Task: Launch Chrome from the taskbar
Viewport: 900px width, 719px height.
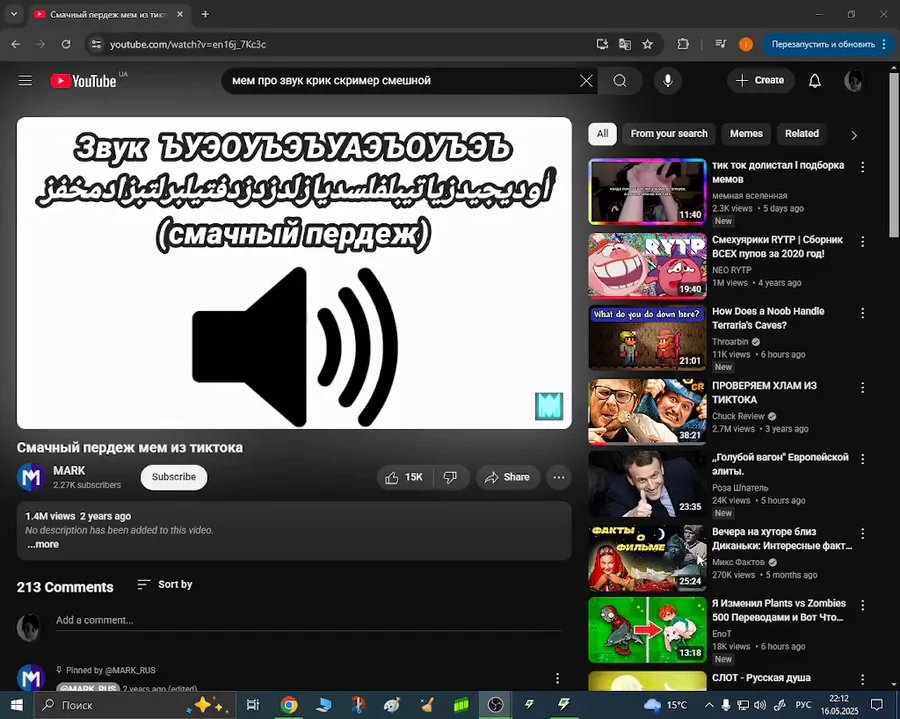Action: pos(289,705)
